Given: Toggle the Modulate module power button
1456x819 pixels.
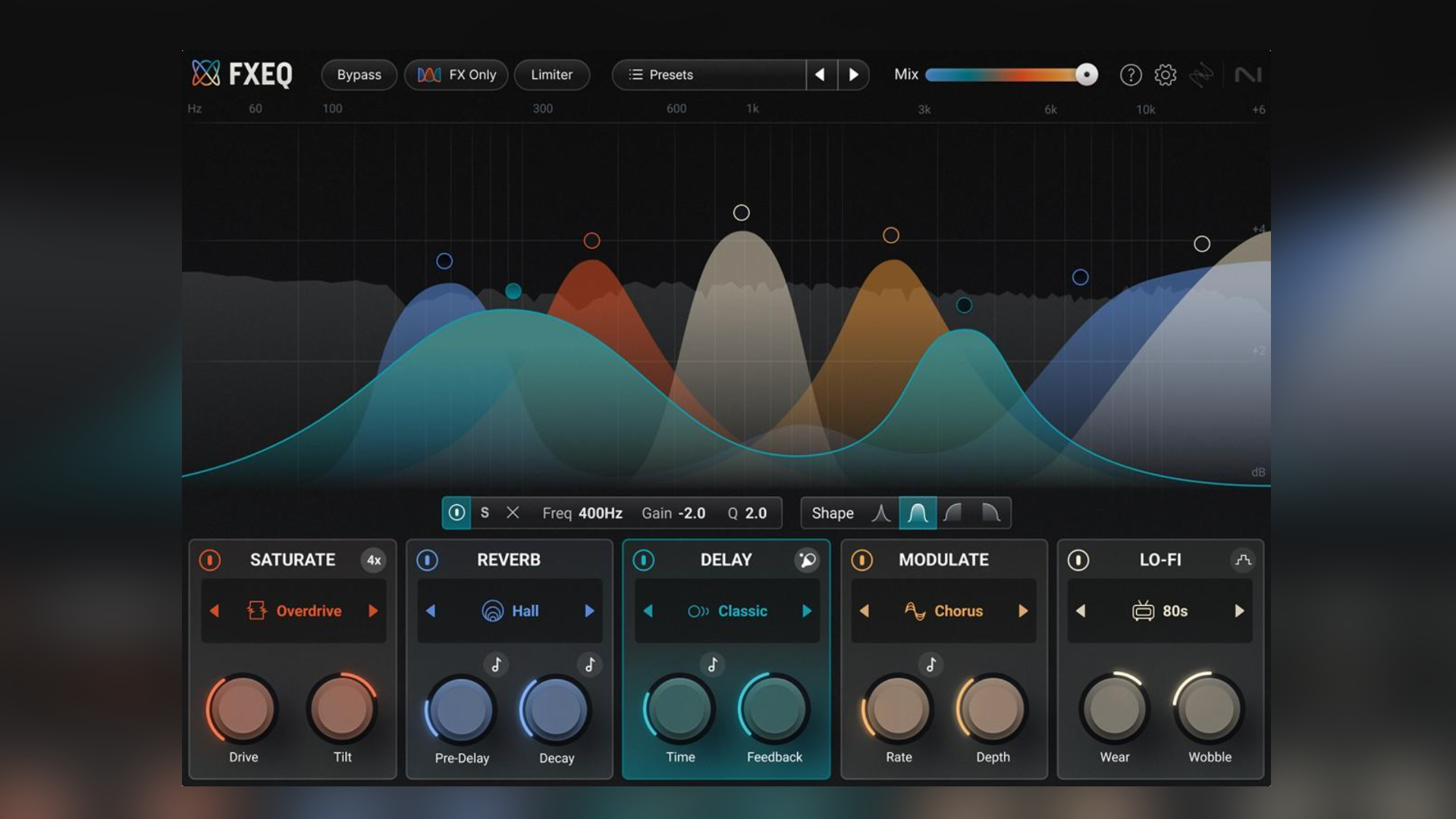Looking at the screenshot, I should pyautogui.click(x=861, y=560).
